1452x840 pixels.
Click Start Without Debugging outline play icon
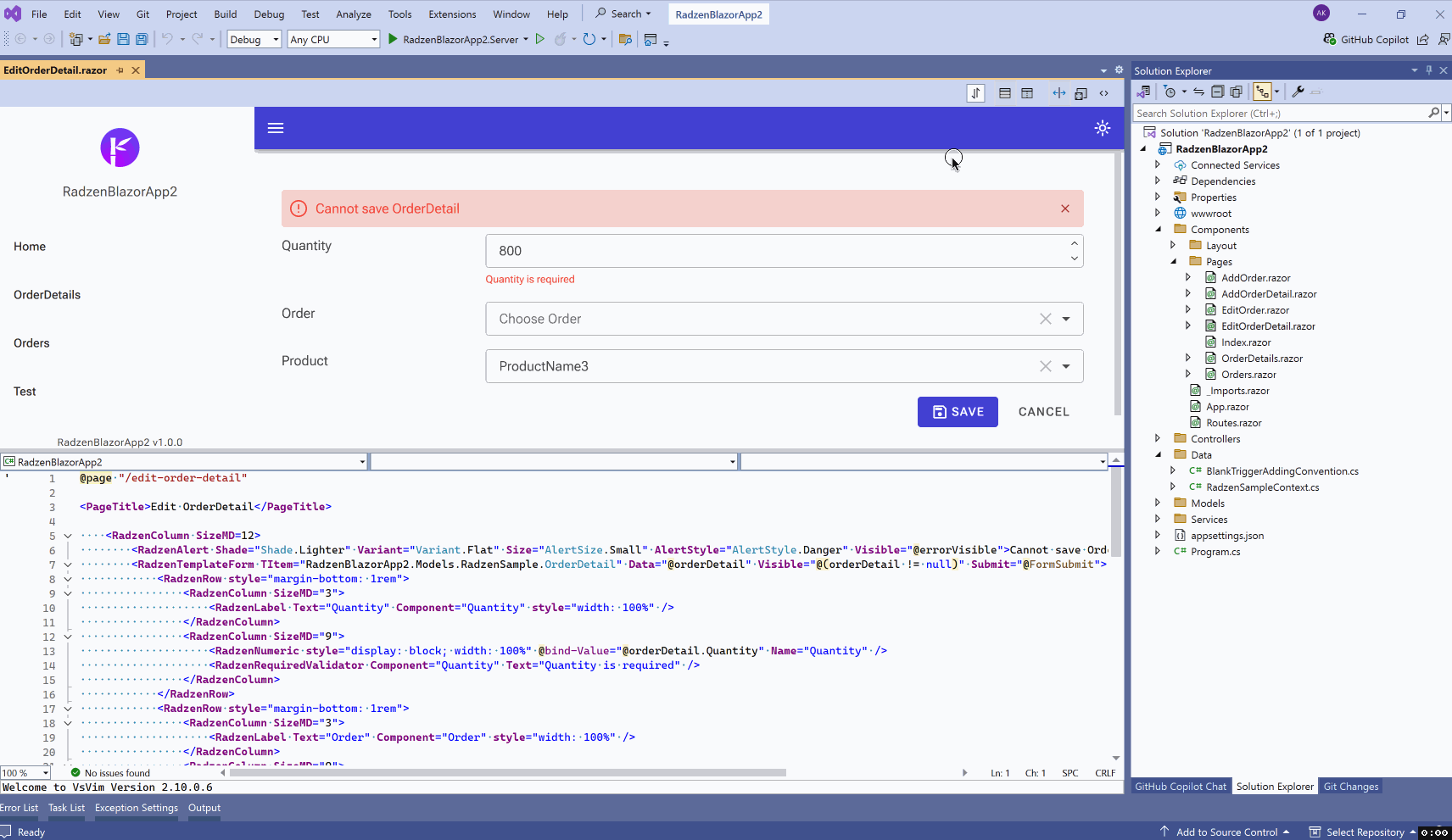pos(539,39)
